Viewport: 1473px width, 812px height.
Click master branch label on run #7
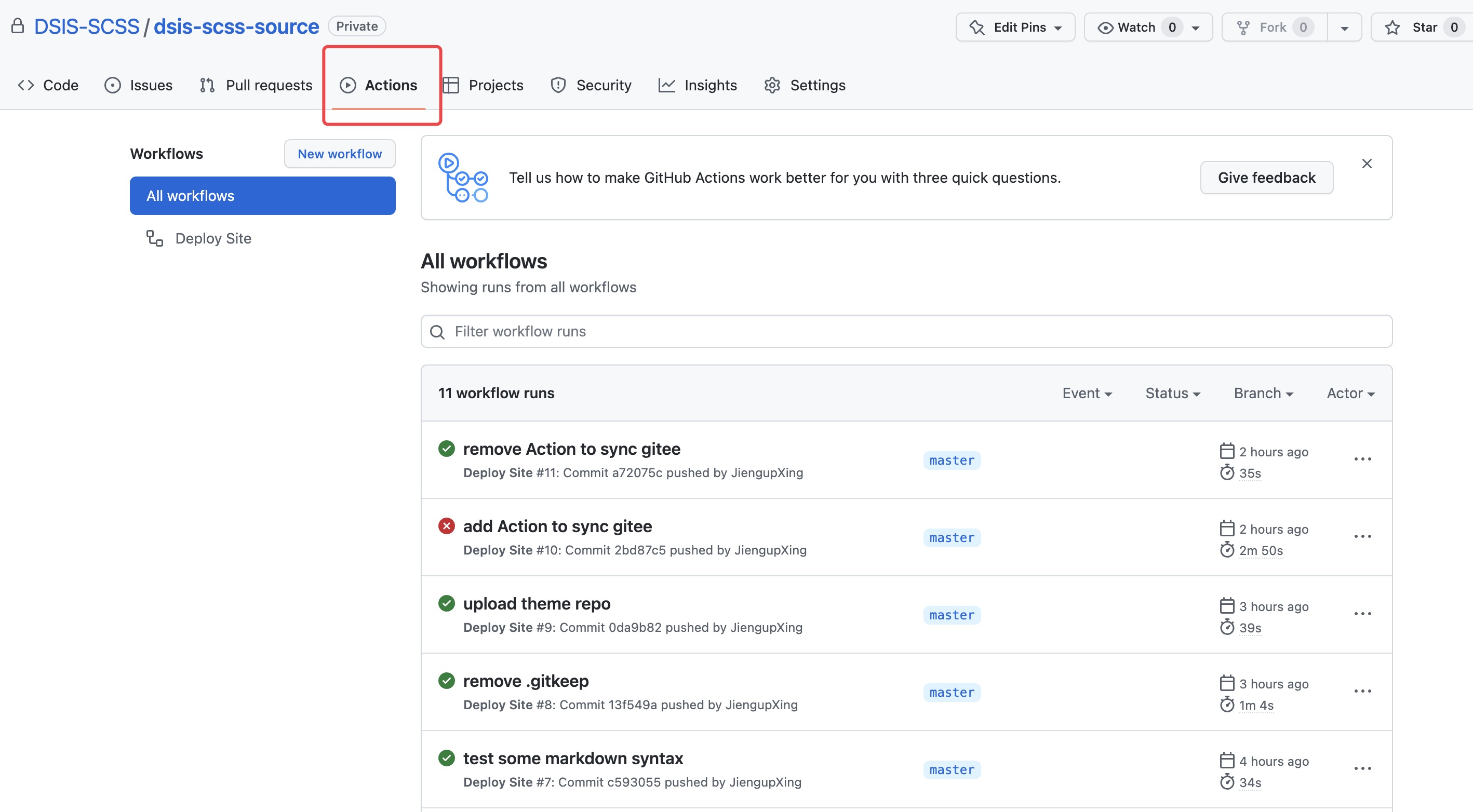(952, 770)
